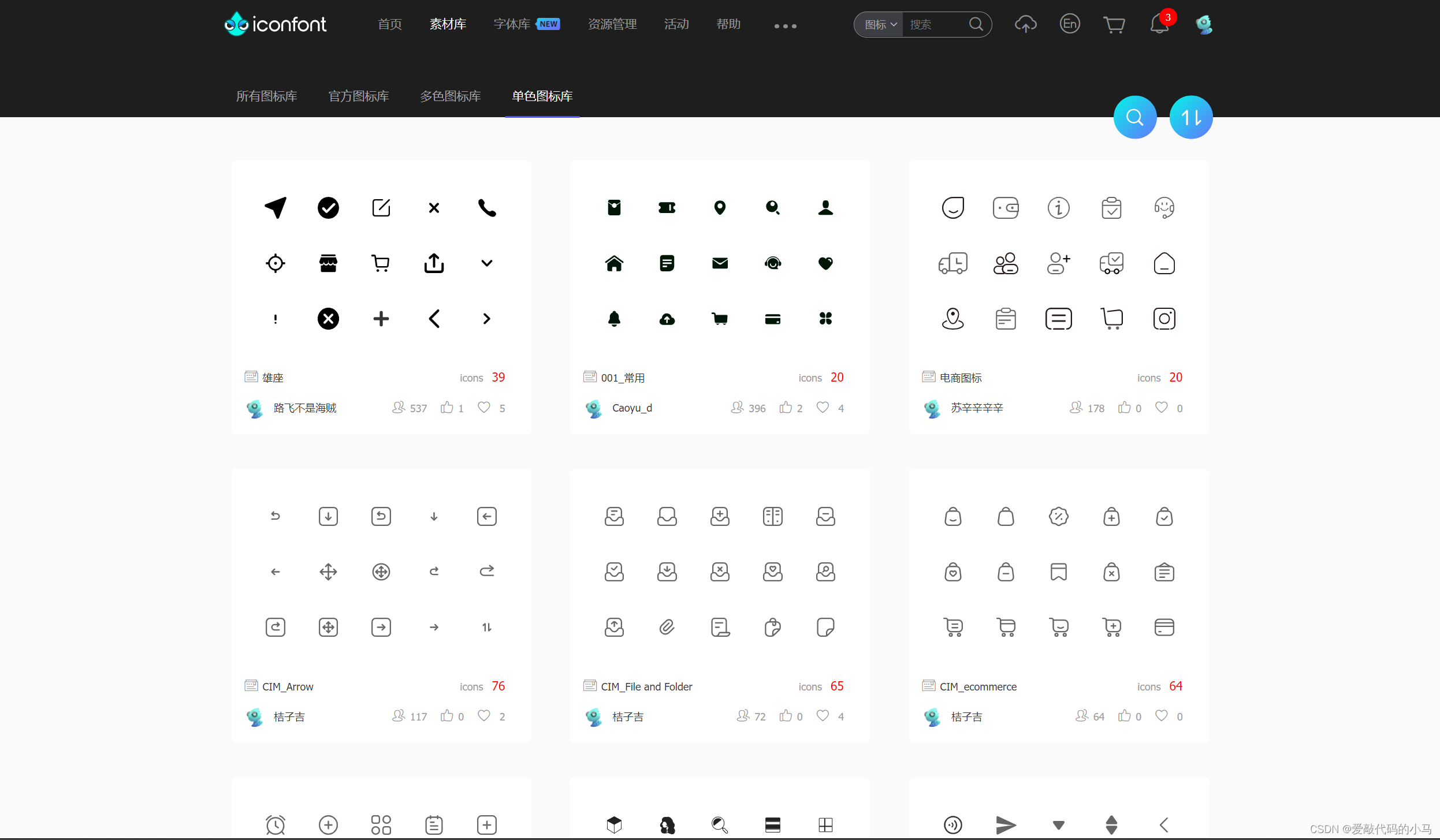The width and height of the screenshot is (1440, 840).
Task: Open the CIM_ecommerce library title
Action: tap(978, 686)
